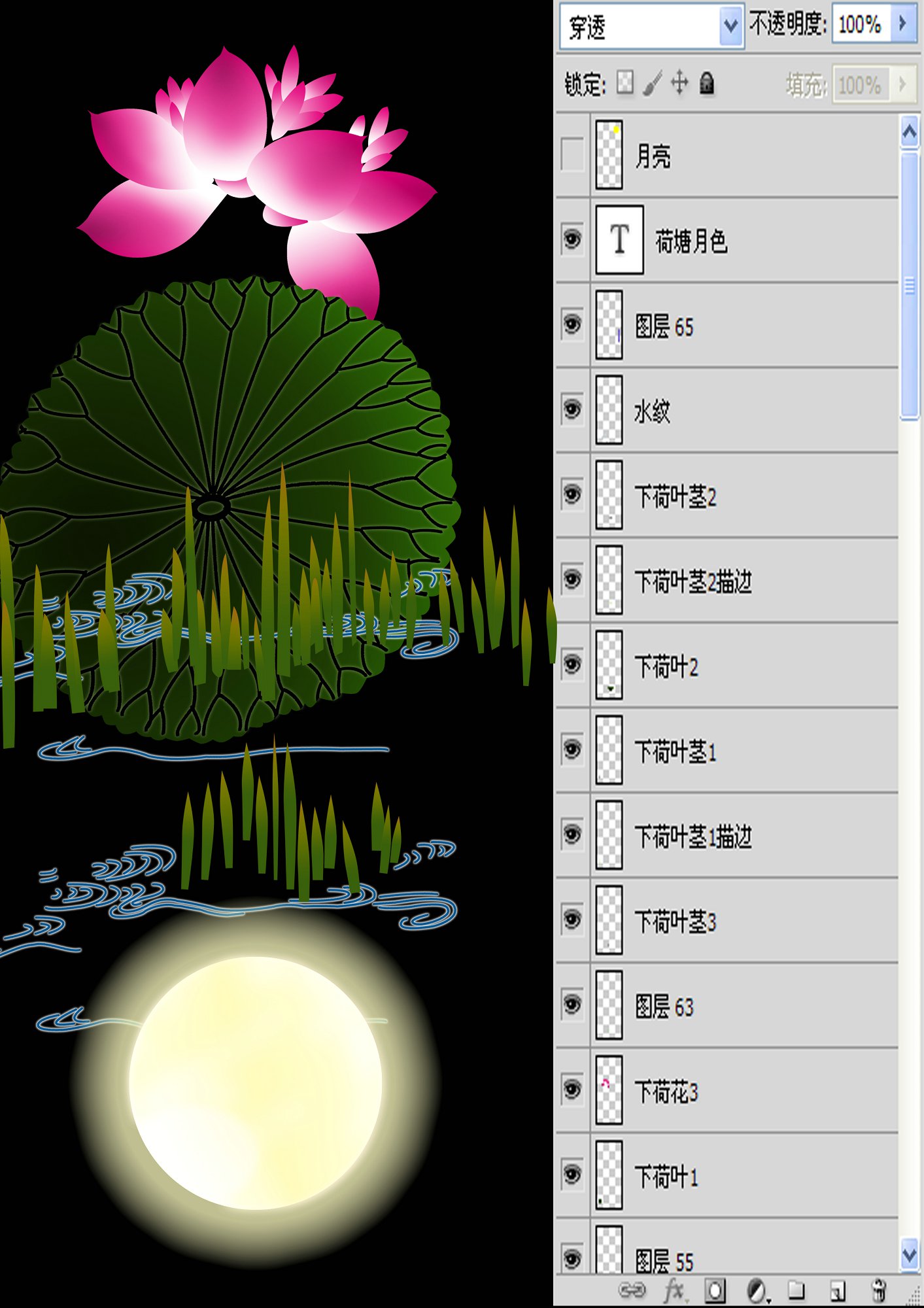The height and width of the screenshot is (1308, 924).
Task: Hide the 荷塘月色 text layer
Action: pos(572,239)
